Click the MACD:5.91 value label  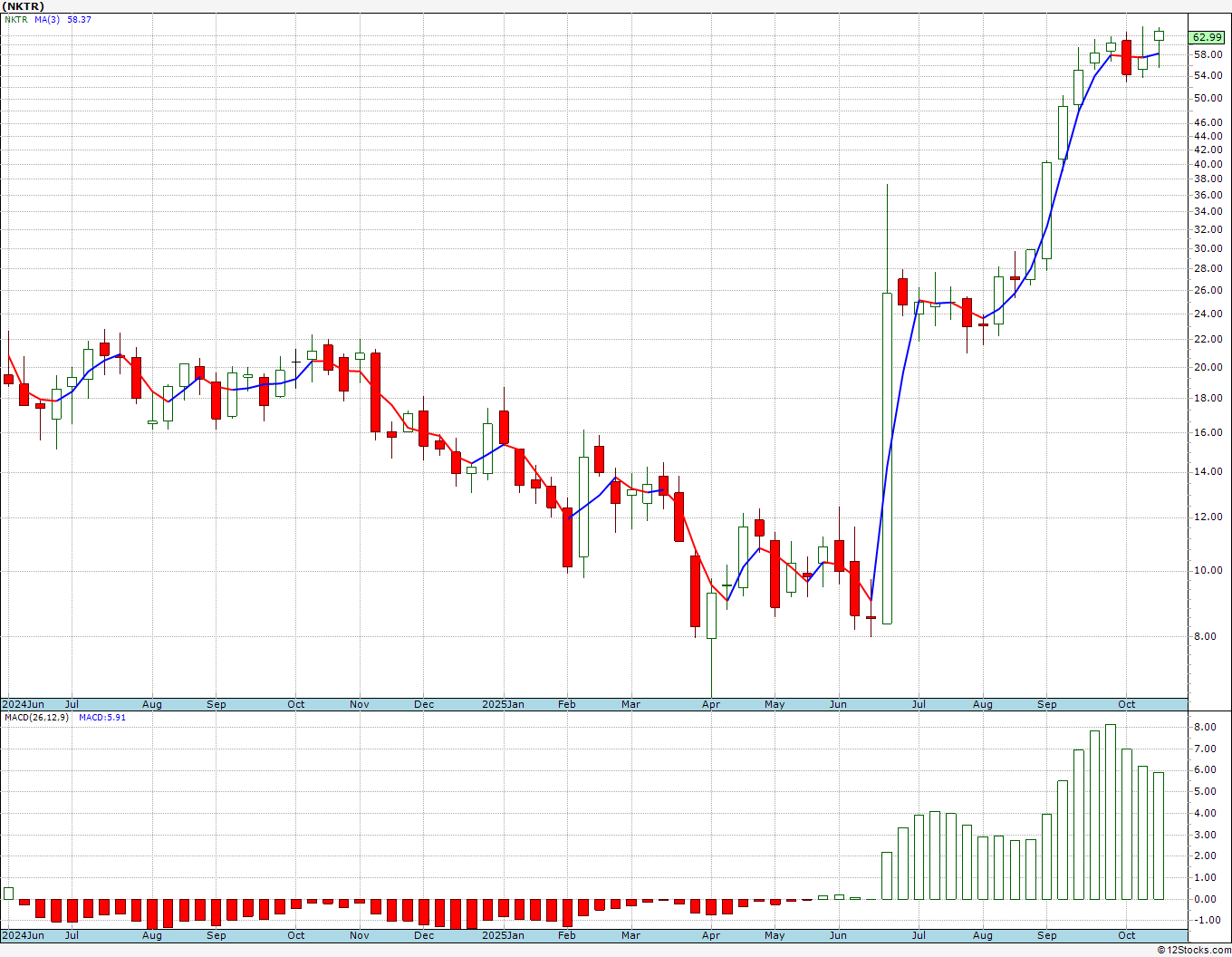(102, 717)
